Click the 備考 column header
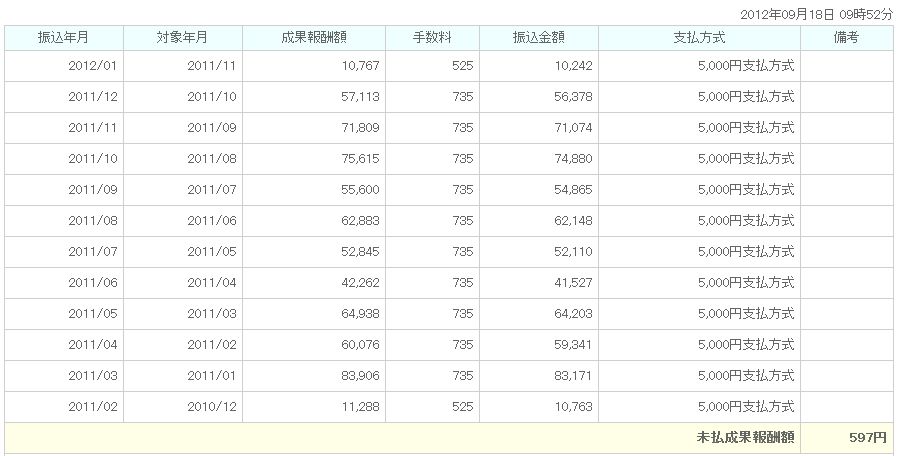The width and height of the screenshot is (900, 456). (847, 38)
